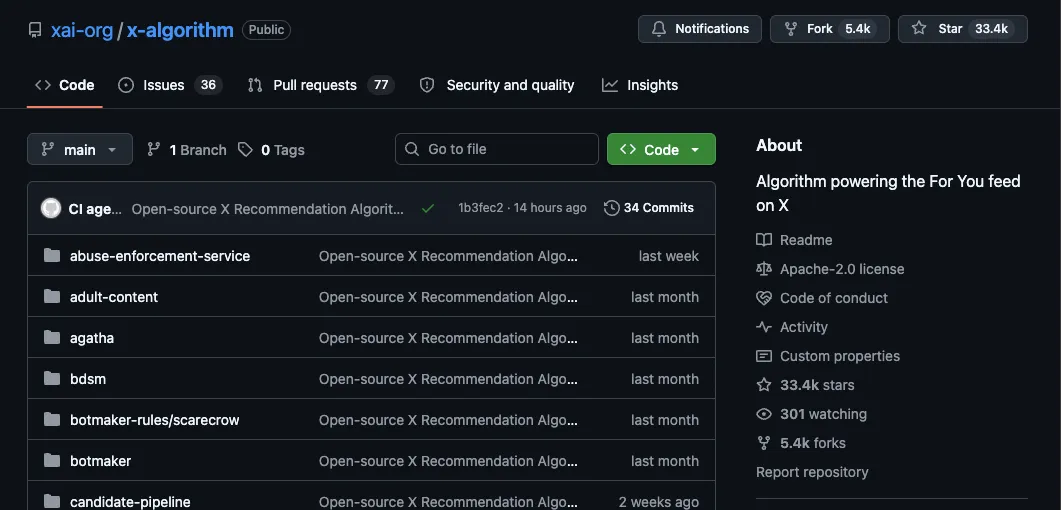The width and height of the screenshot is (1061, 510).
Task: Open the abuse-enforcement-service folder
Action: click(x=160, y=256)
